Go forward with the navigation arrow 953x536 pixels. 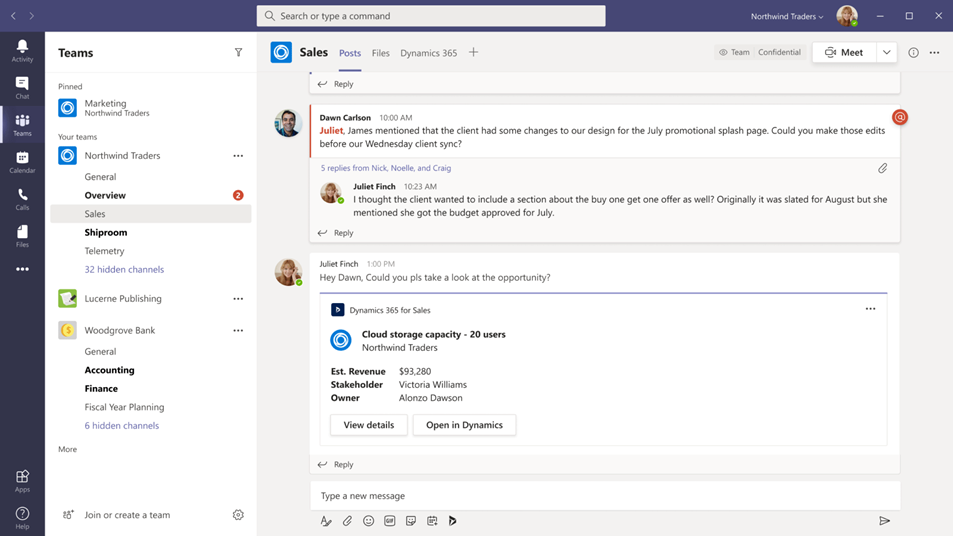32,16
